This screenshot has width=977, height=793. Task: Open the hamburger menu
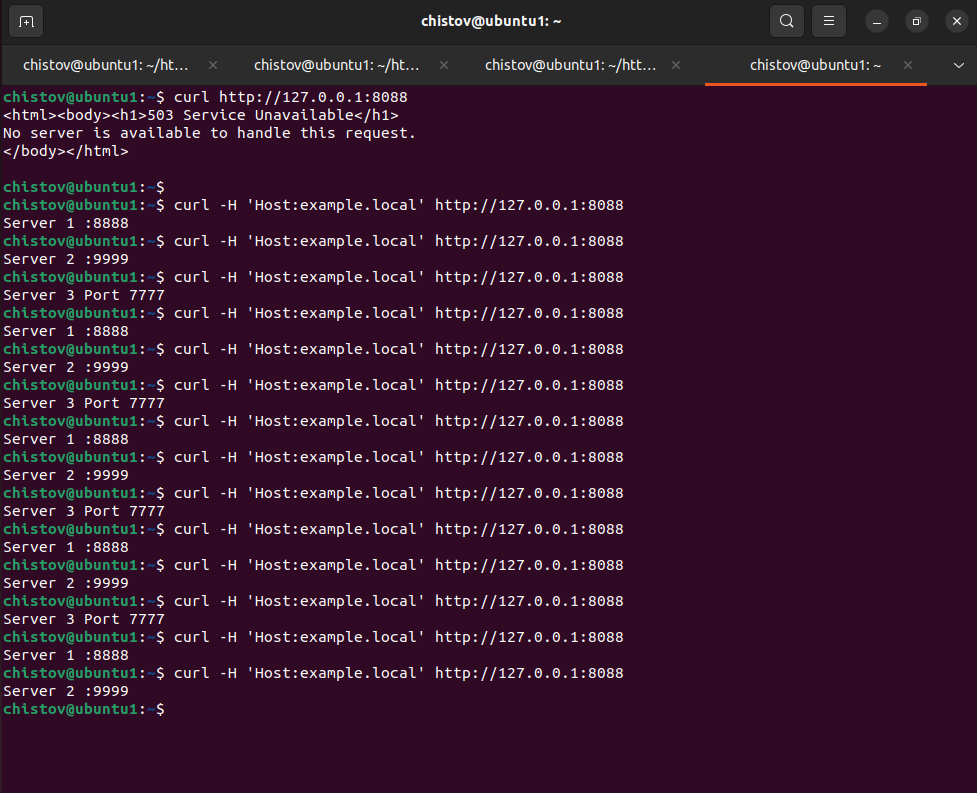831,20
